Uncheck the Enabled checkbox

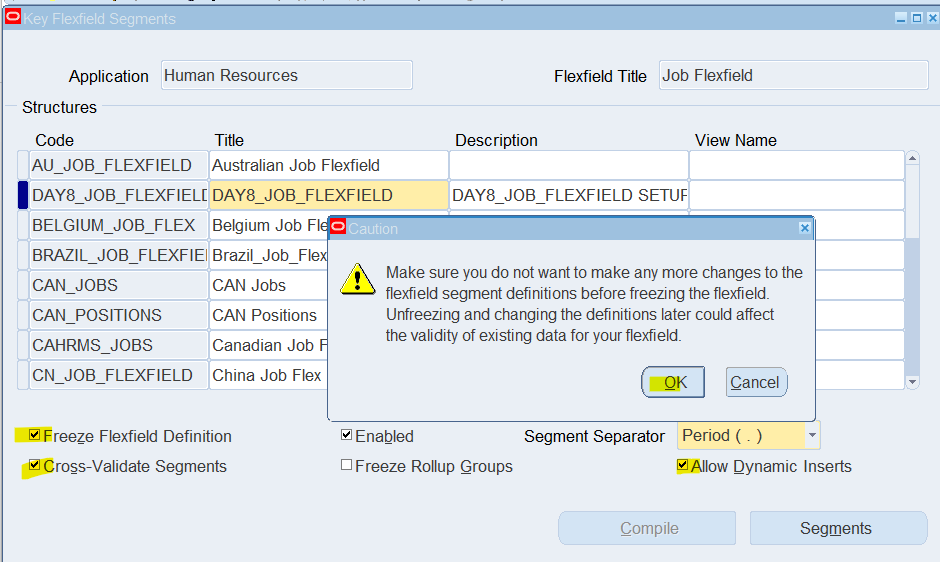pos(347,435)
